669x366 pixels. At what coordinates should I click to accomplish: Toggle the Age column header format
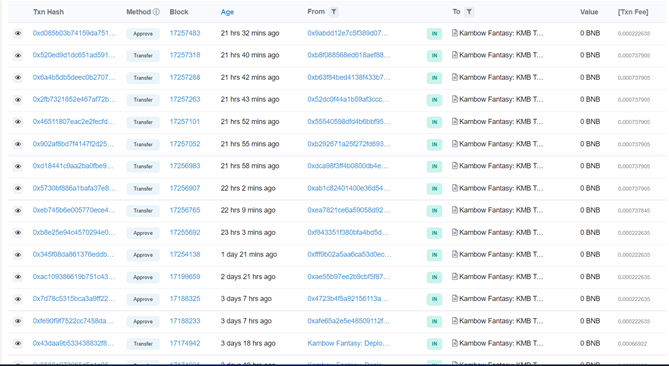(227, 12)
